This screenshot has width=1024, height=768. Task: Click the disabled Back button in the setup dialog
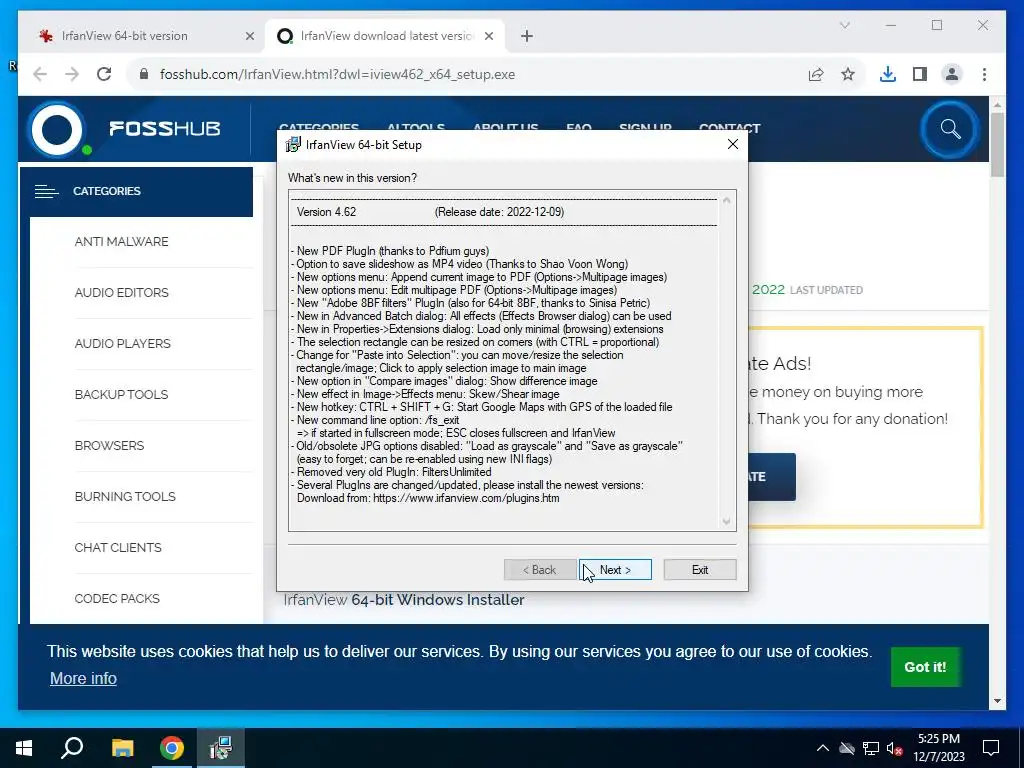539,569
